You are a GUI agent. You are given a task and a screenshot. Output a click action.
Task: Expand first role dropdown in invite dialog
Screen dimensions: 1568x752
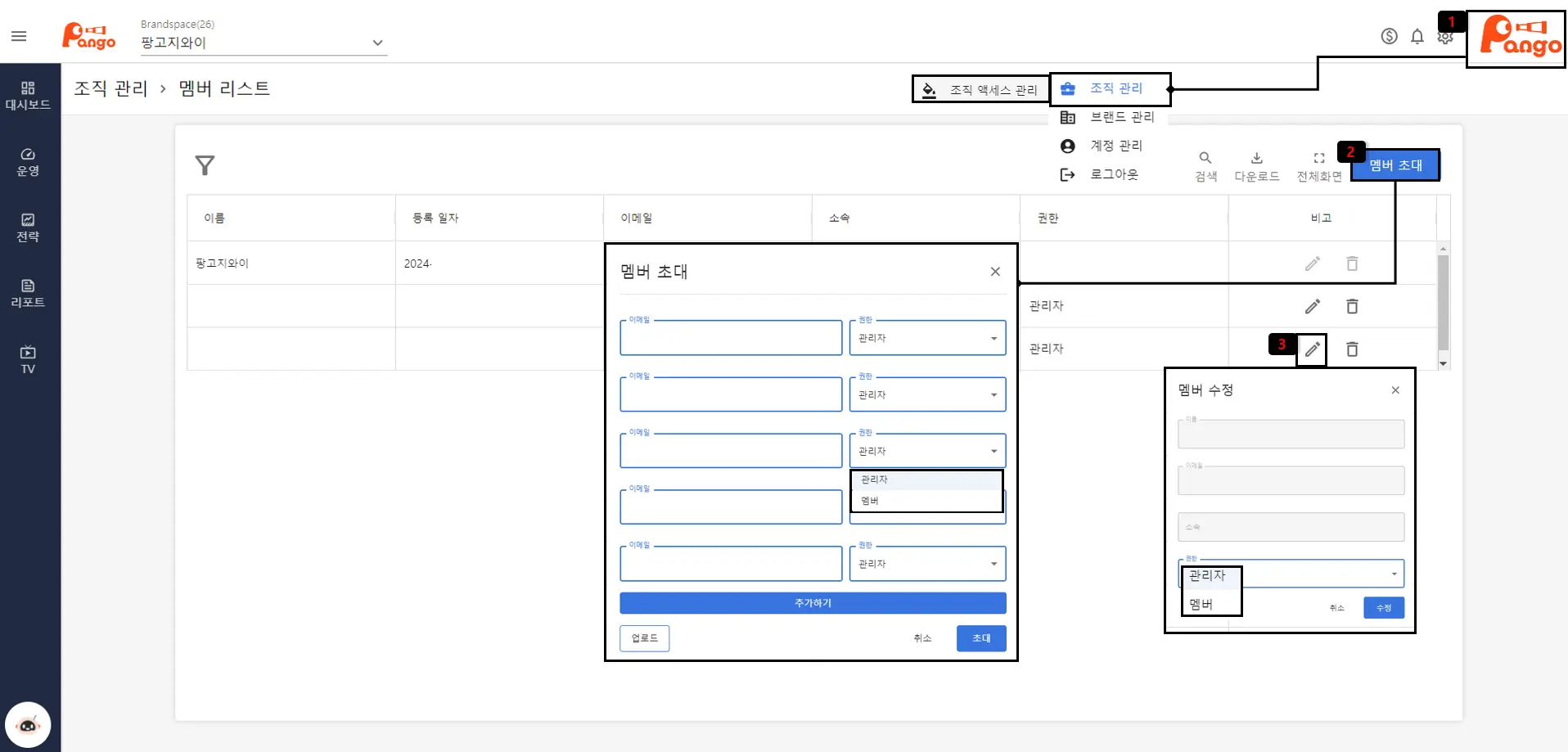click(x=927, y=338)
